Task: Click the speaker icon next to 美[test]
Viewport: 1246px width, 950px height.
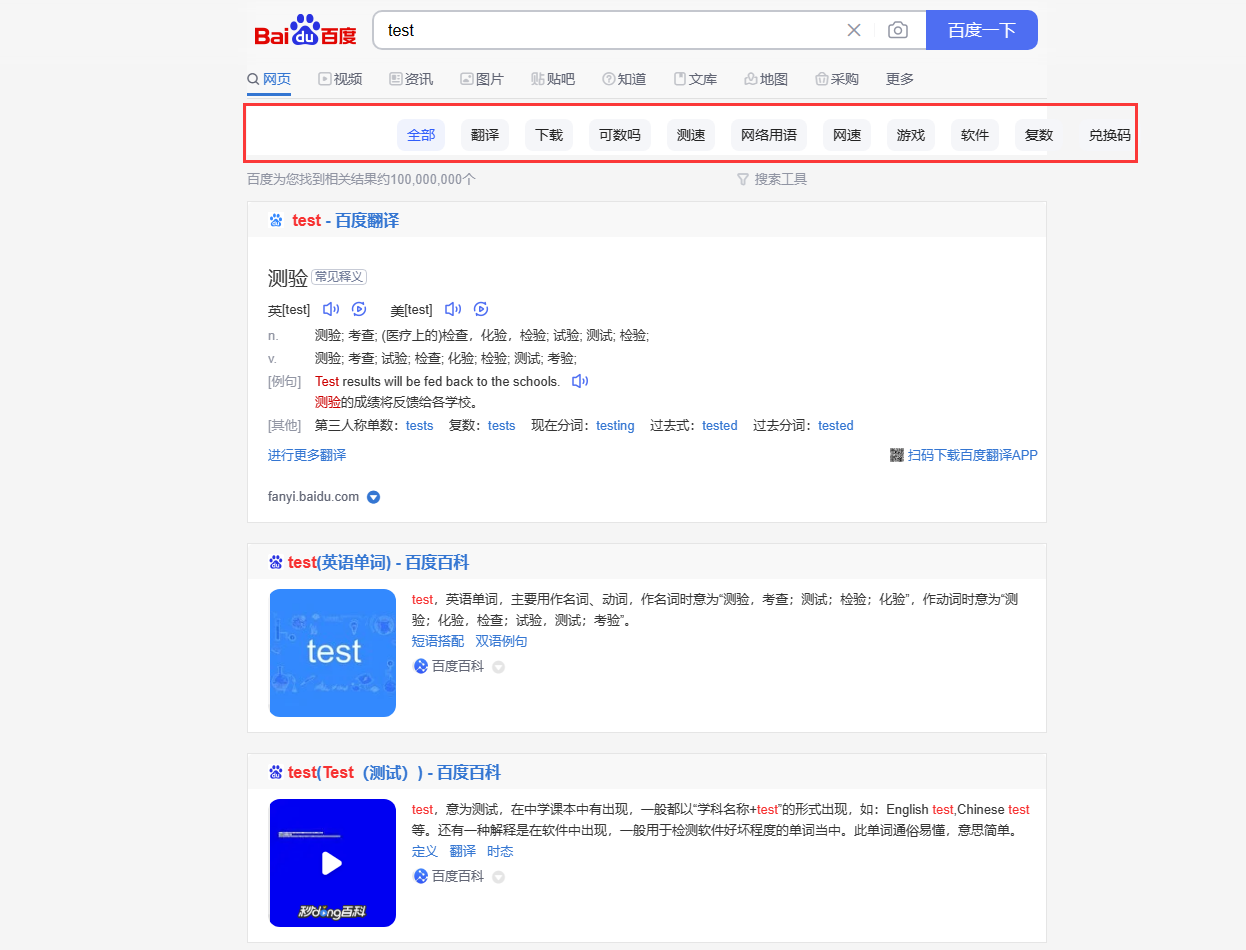Action: (452, 309)
